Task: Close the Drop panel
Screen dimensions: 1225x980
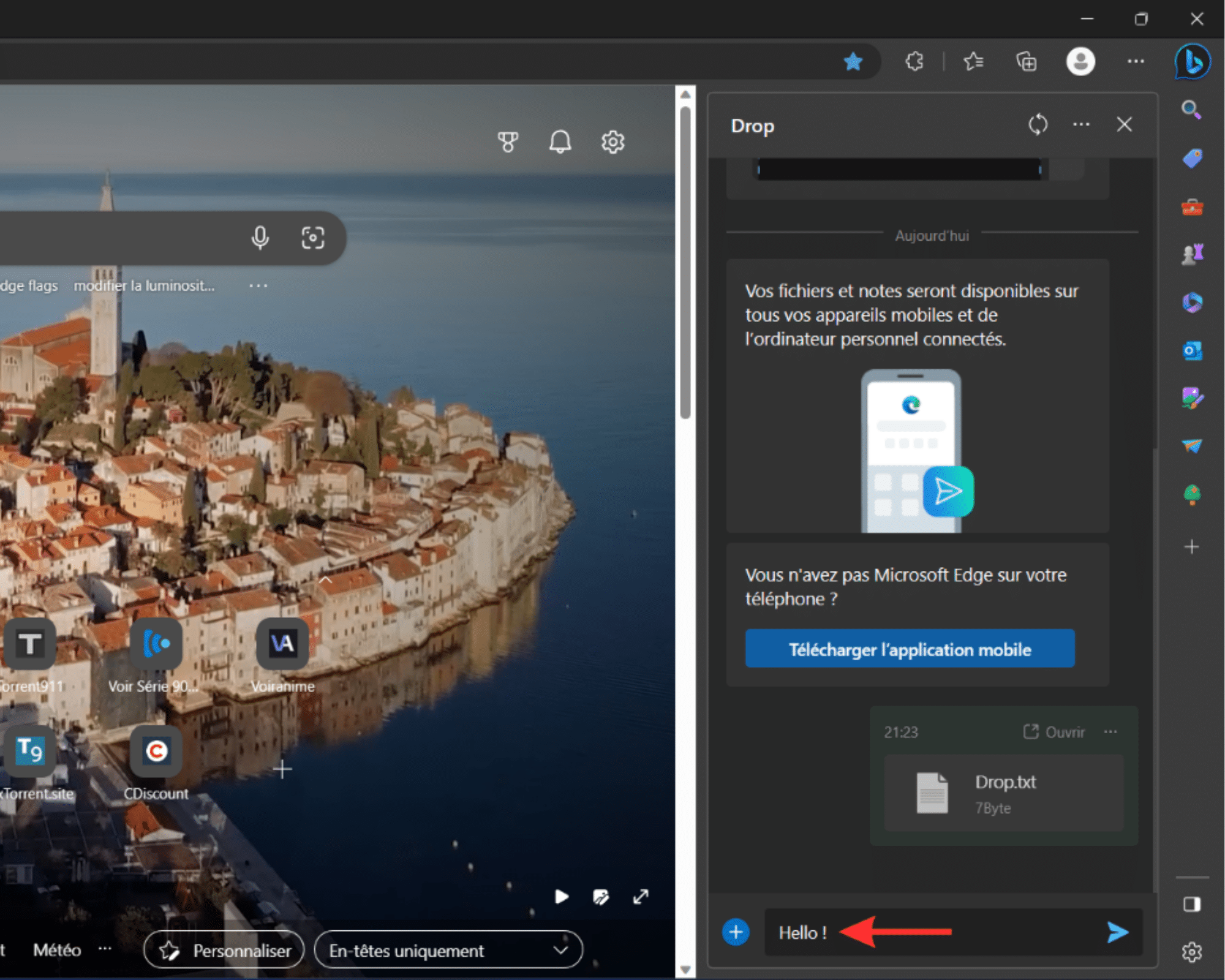Action: (1124, 125)
